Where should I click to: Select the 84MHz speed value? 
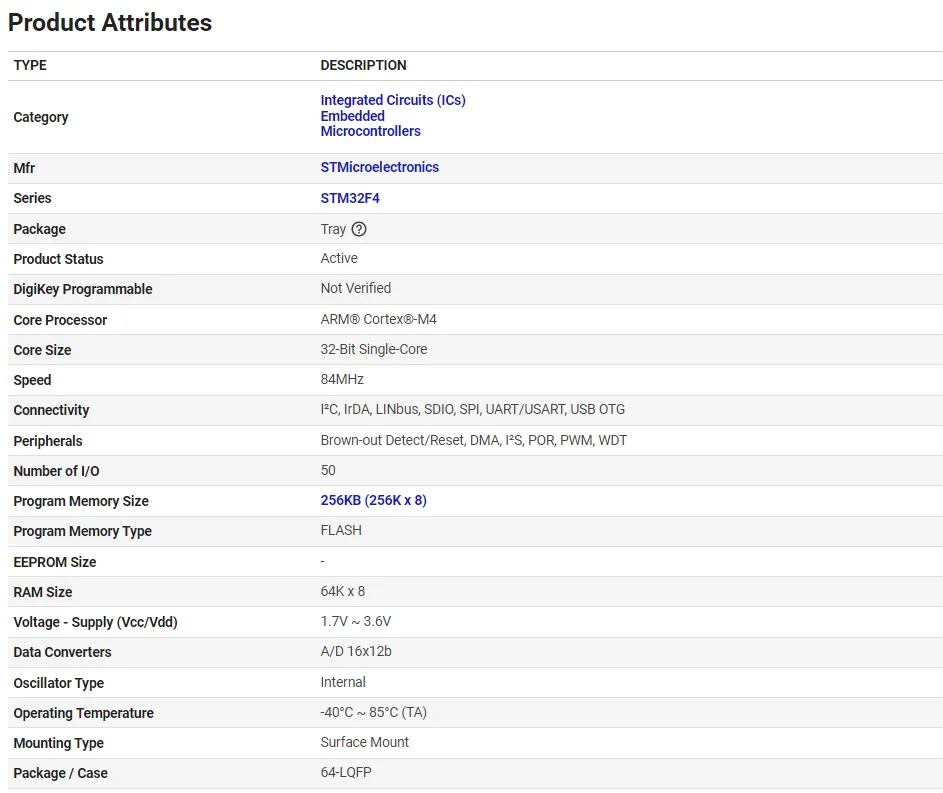pos(342,379)
